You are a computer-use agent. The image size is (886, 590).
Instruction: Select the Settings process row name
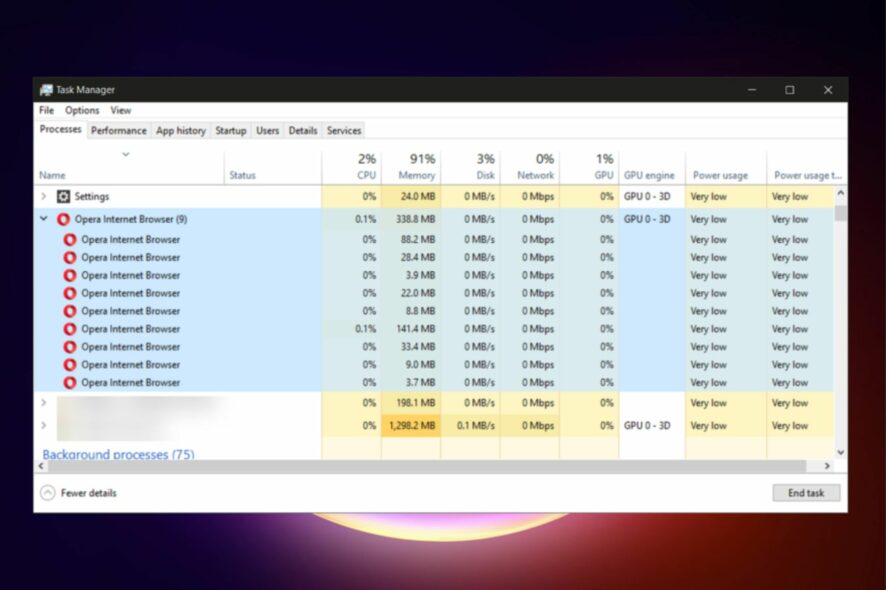tap(92, 197)
